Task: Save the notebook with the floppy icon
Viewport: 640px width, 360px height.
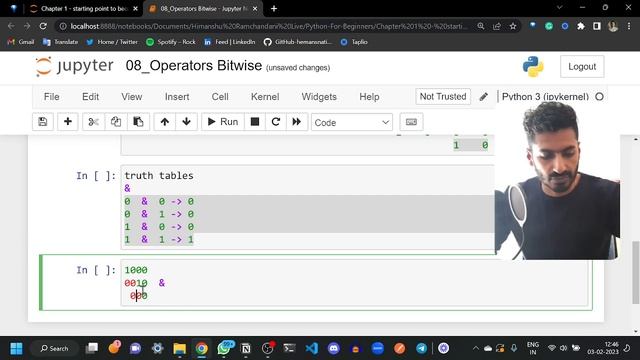Action: click(x=43, y=122)
